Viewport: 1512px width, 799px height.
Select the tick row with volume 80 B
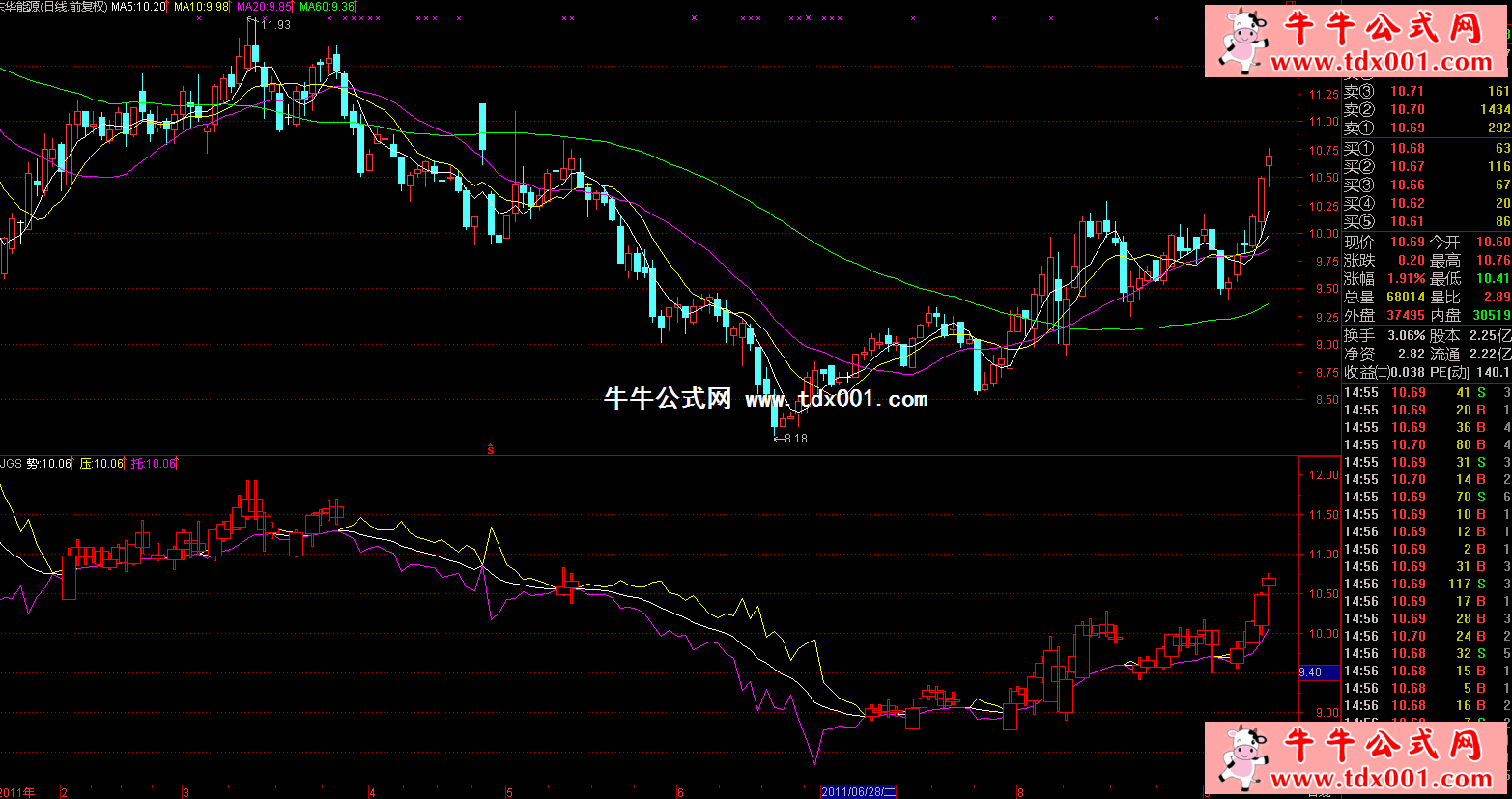1427,444
